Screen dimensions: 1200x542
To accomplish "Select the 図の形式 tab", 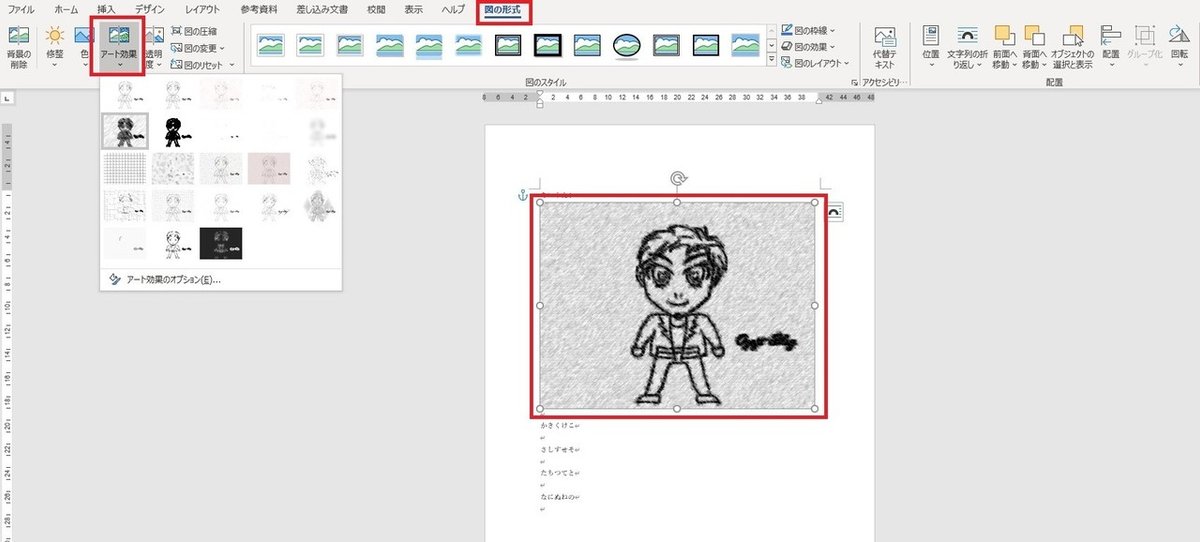I will [x=501, y=10].
